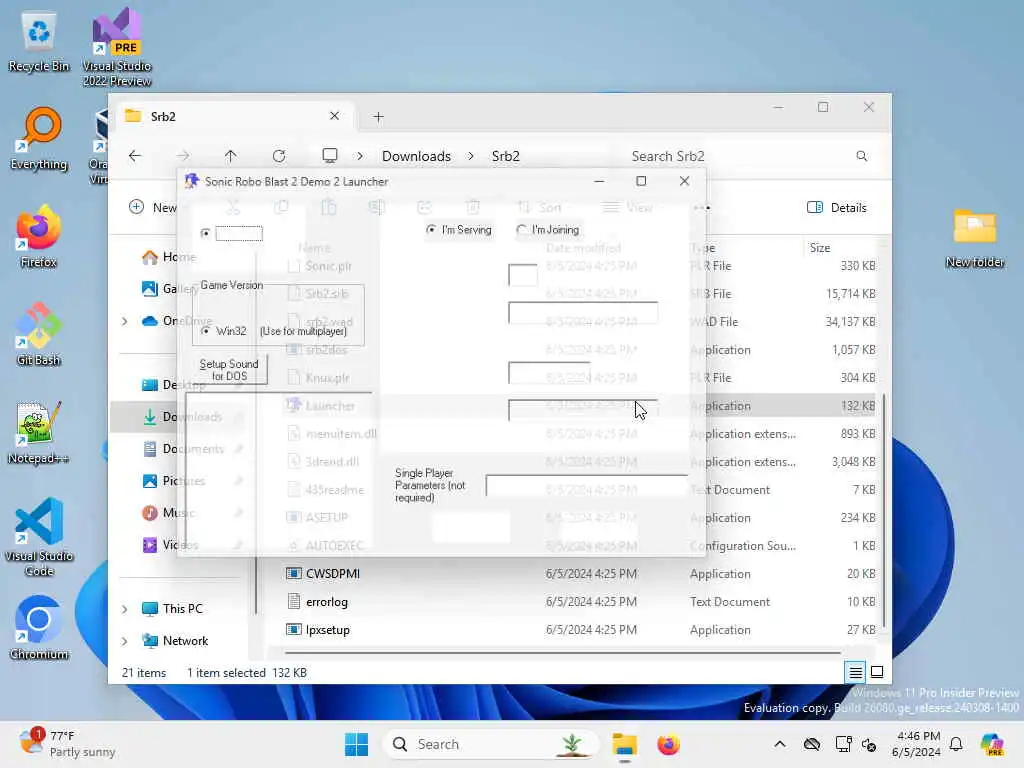Image resolution: width=1024 pixels, height=768 pixels.
Task: Open the Recycle Bin desktop icon
Action: tap(39, 42)
